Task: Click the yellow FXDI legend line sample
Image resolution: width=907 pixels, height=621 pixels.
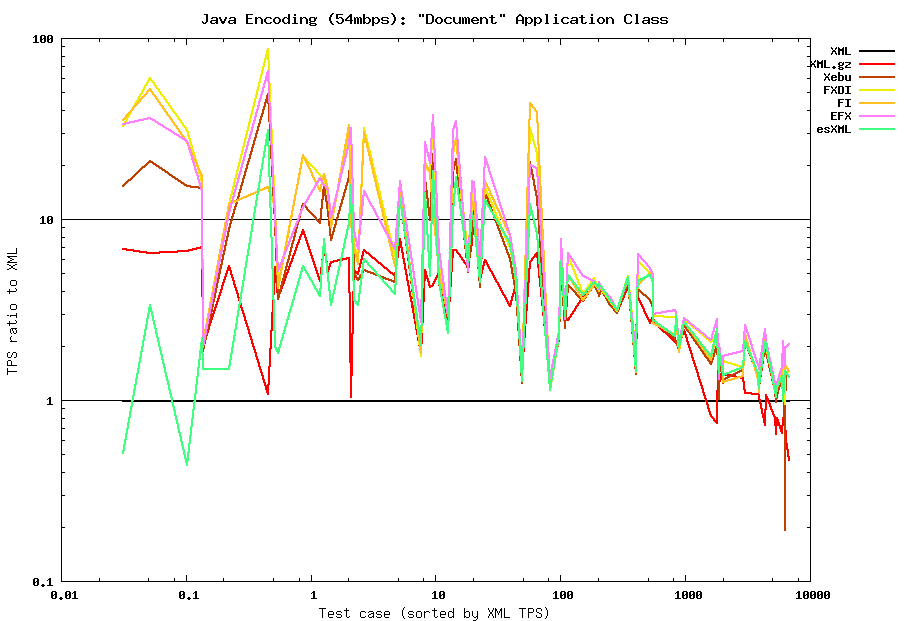Action: [877, 90]
